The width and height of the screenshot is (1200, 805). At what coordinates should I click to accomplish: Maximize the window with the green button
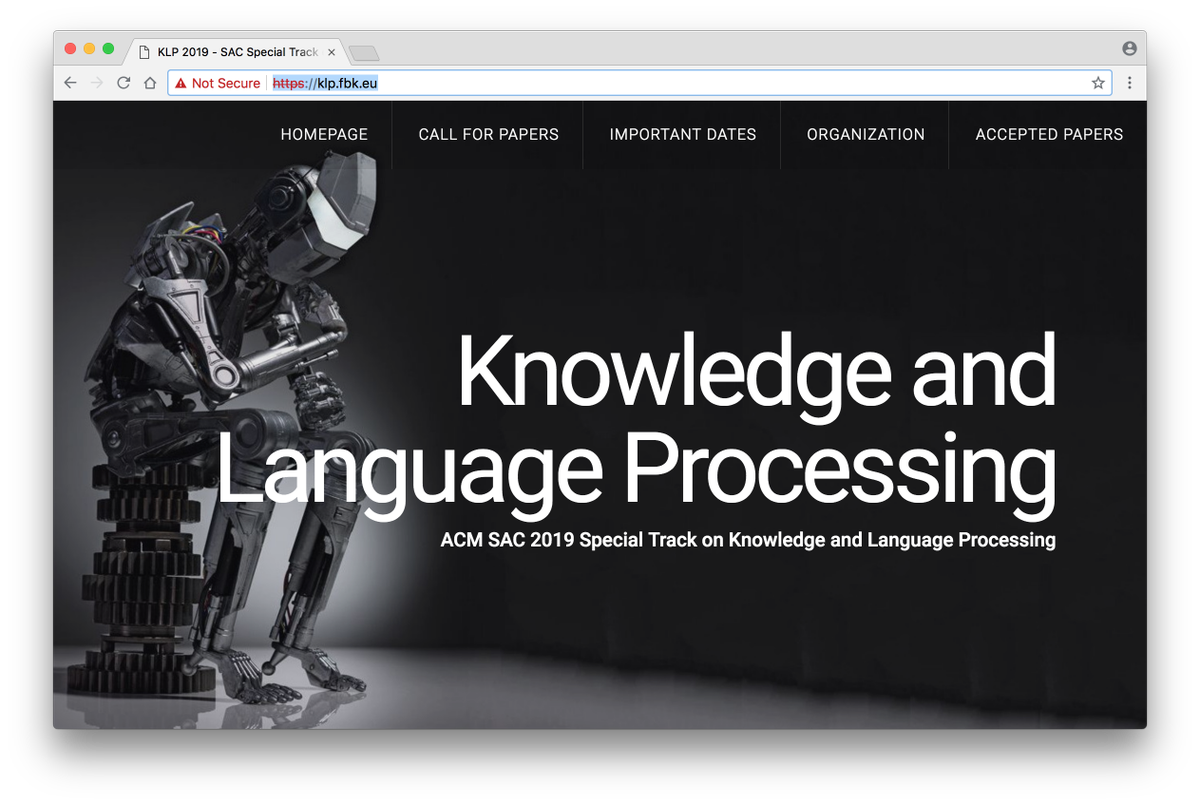click(x=108, y=48)
